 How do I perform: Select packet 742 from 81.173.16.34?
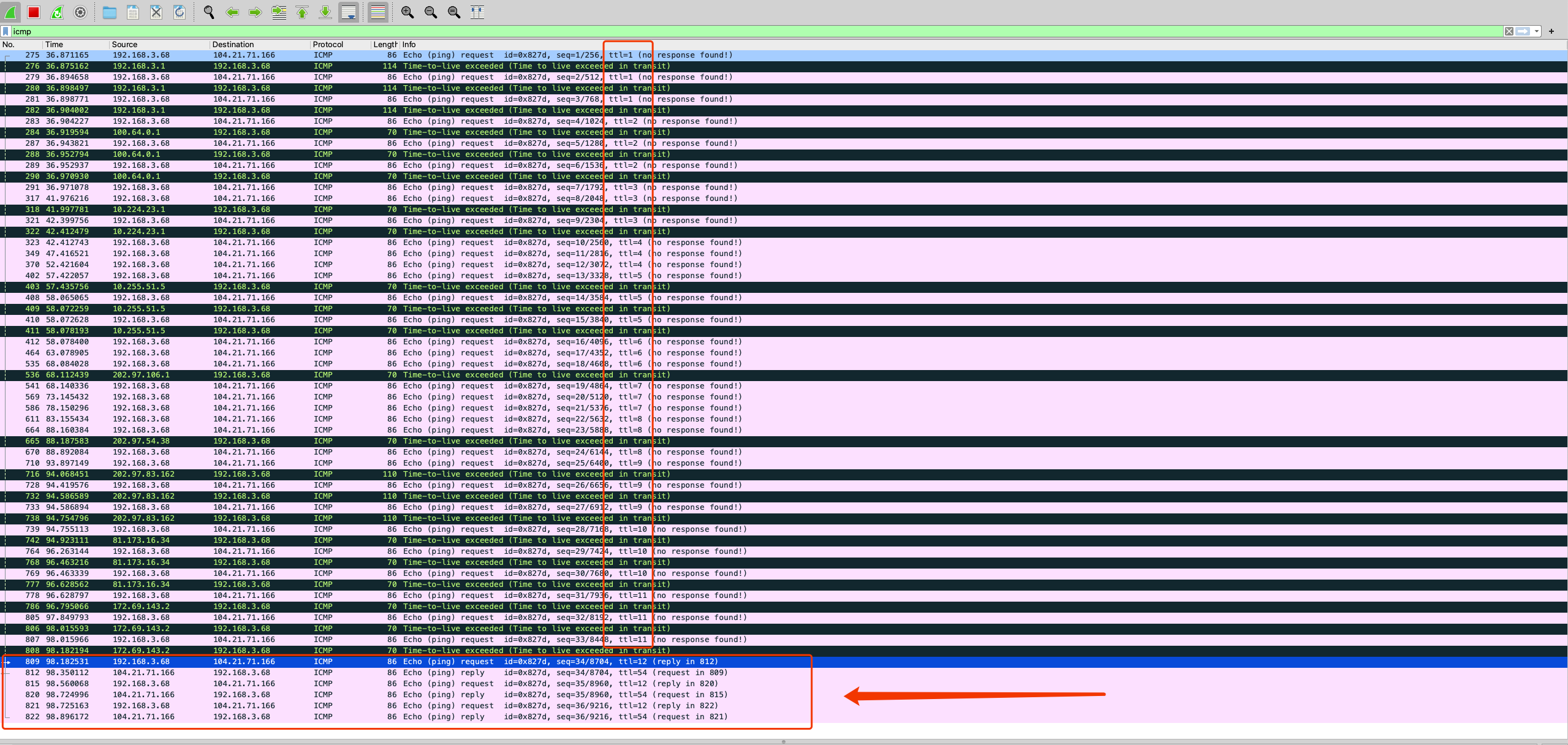click(x=784, y=540)
